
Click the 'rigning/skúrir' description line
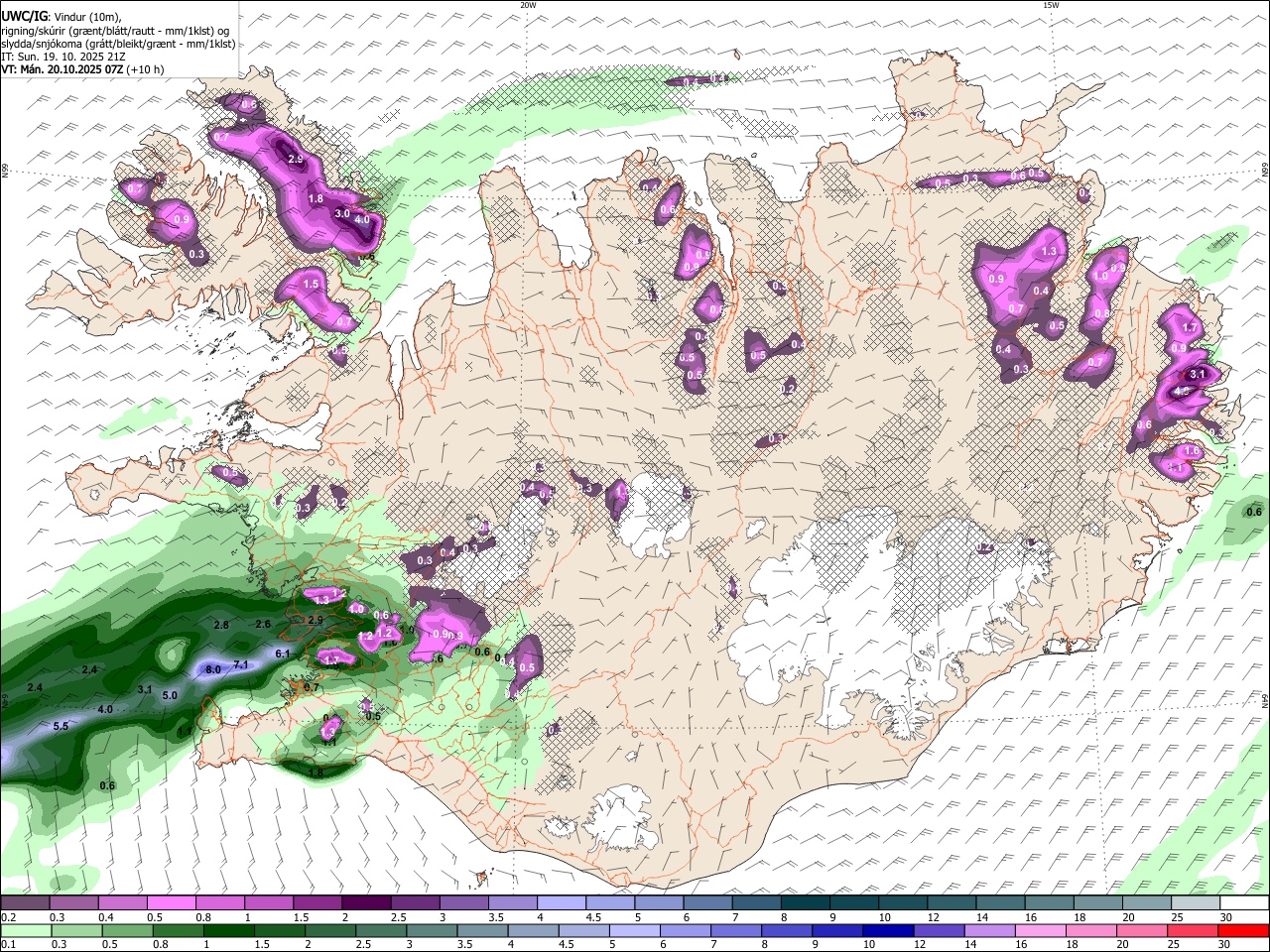[115, 31]
